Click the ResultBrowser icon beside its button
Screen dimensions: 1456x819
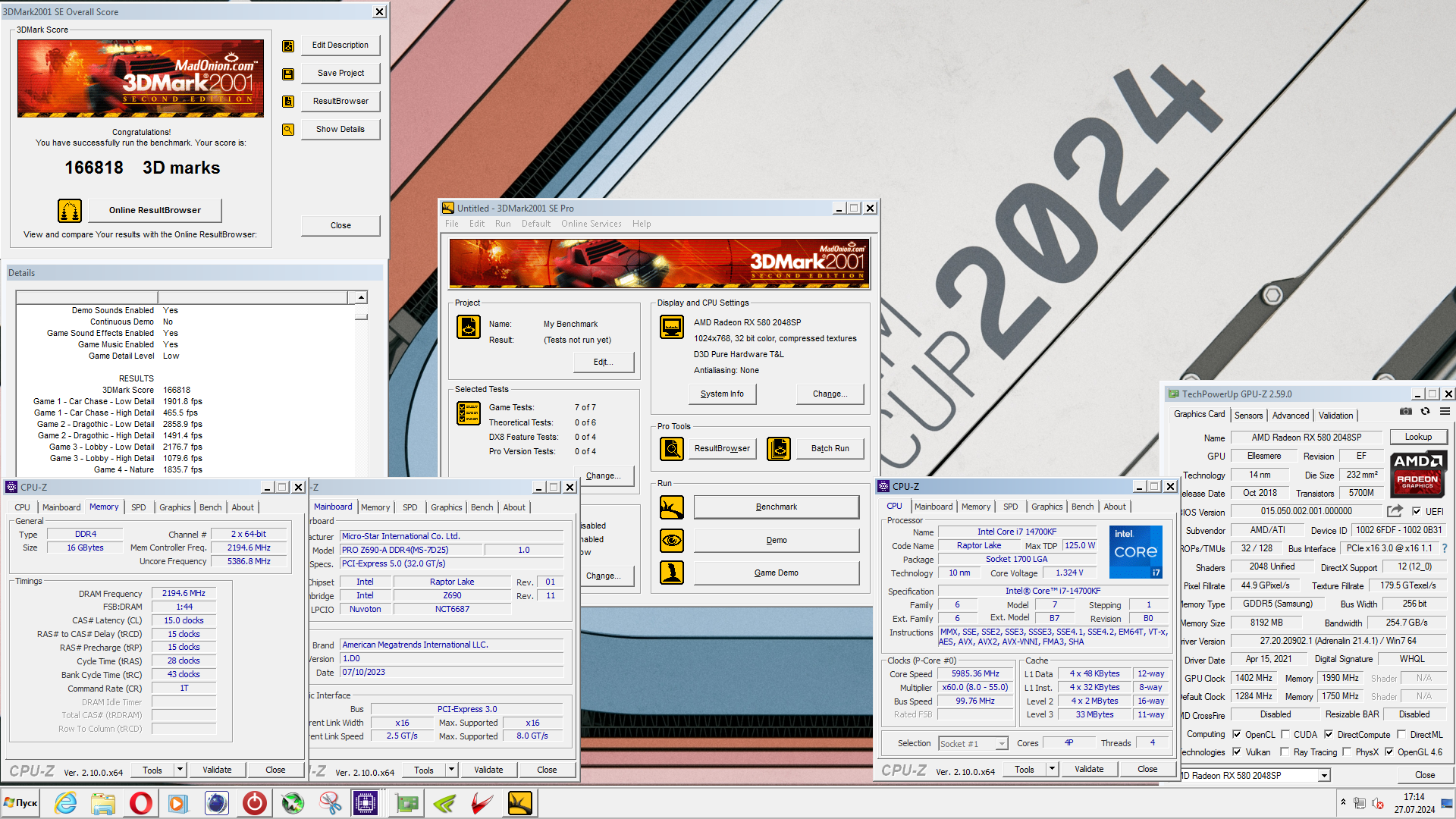[x=288, y=102]
